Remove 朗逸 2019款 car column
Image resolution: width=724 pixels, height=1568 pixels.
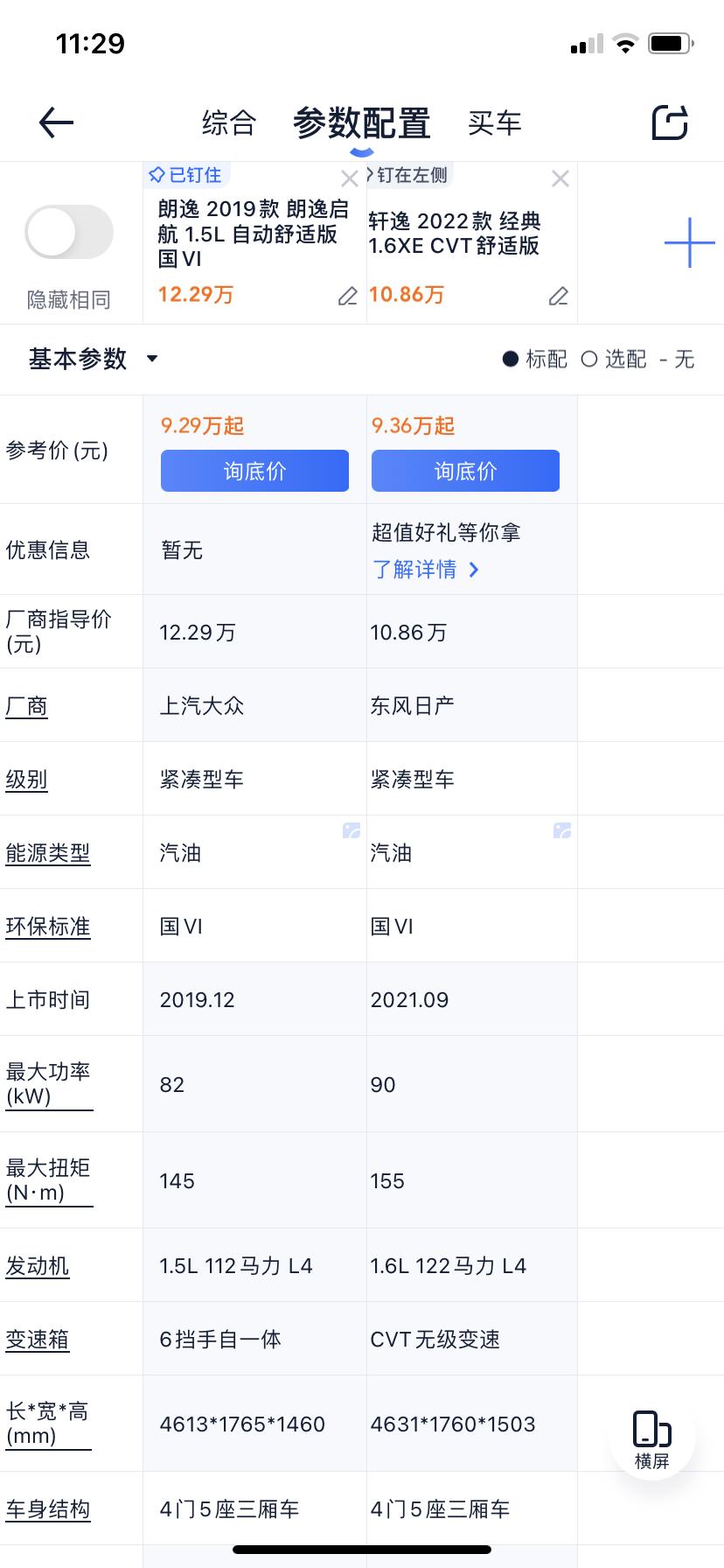tap(350, 179)
